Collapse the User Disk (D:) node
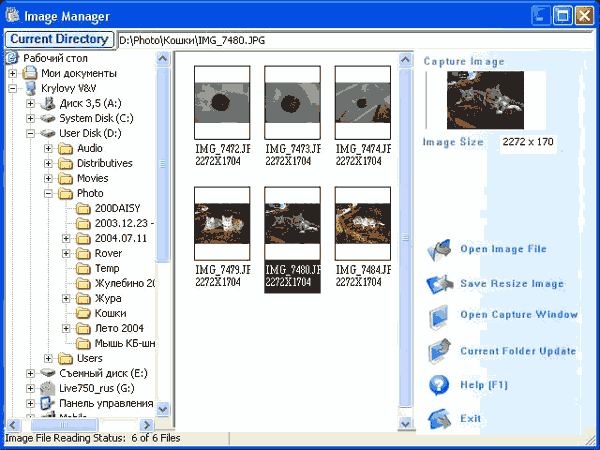This screenshot has height=450, width=600. (30, 134)
